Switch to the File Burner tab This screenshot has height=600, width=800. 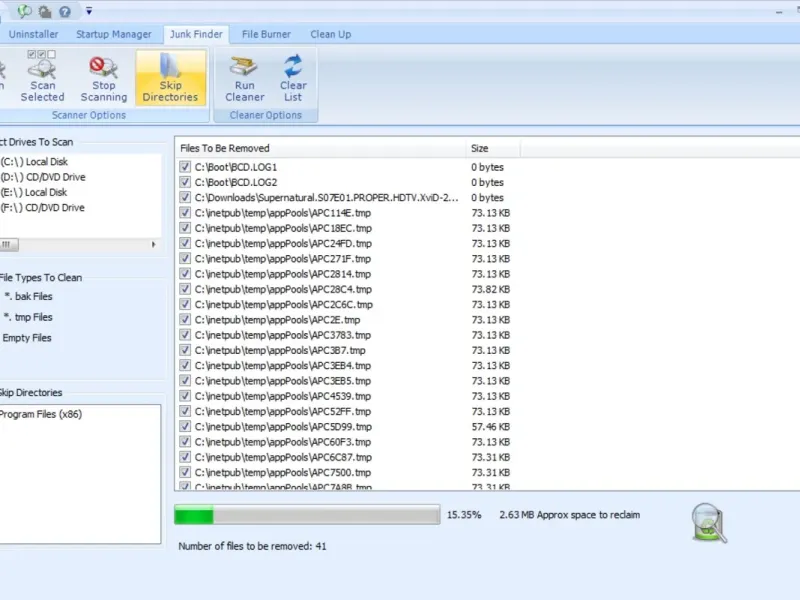(x=266, y=34)
